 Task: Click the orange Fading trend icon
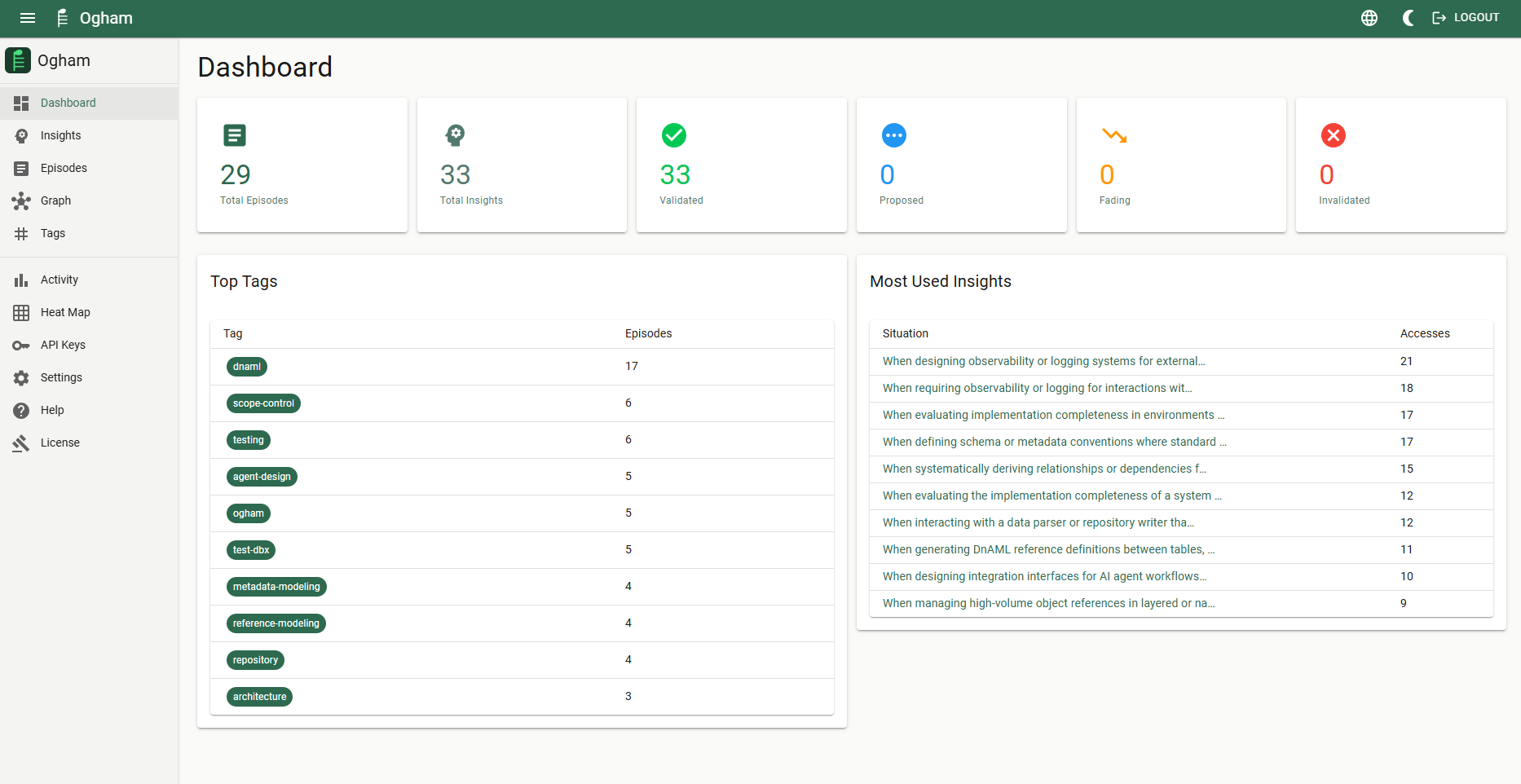[x=1114, y=135]
